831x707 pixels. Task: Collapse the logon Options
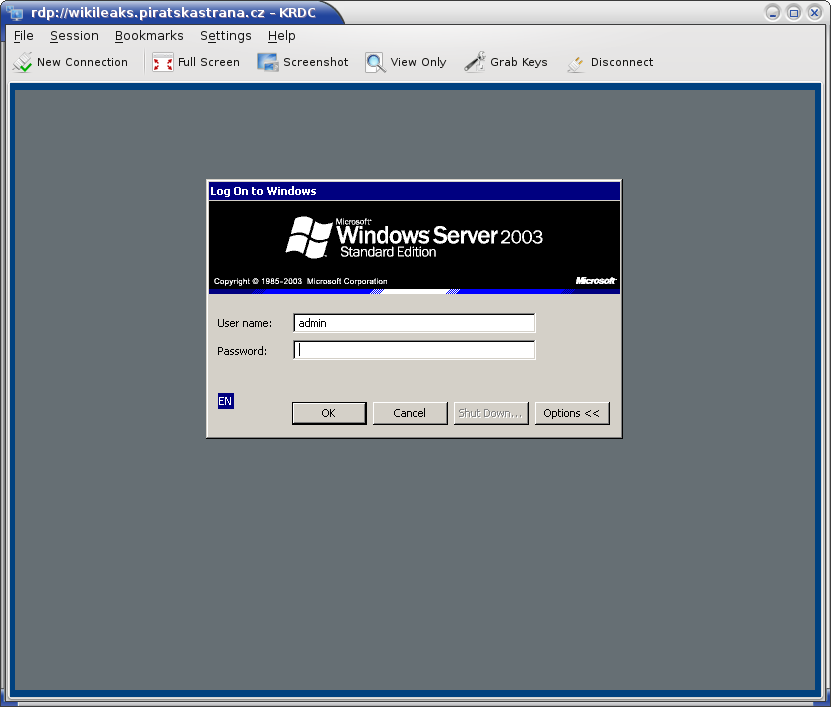[572, 413]
